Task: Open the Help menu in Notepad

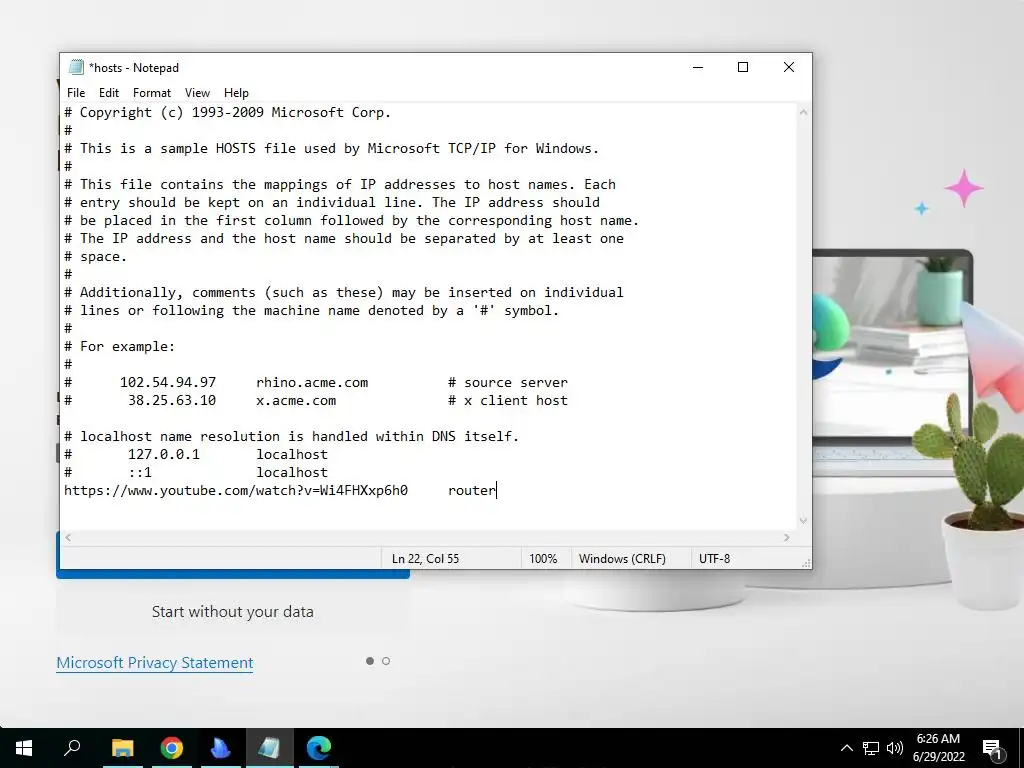Action: [x=236, y=93]
